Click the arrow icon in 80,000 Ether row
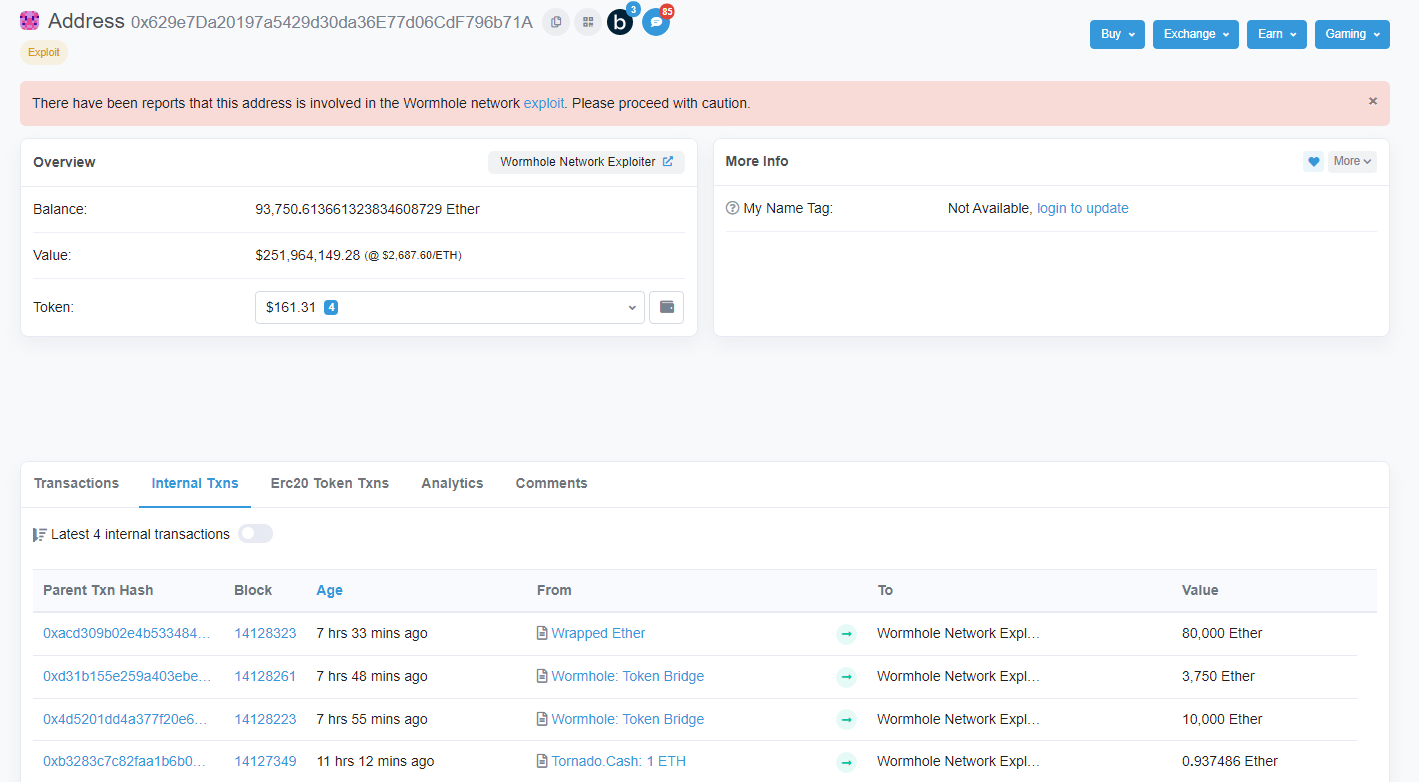 click(846, 634)
